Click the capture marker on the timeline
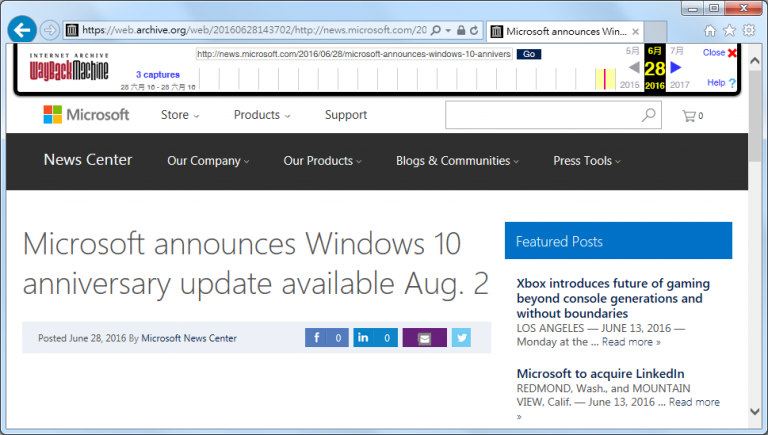The height and width of the screenshot is (435, 768). click(605, 79)
